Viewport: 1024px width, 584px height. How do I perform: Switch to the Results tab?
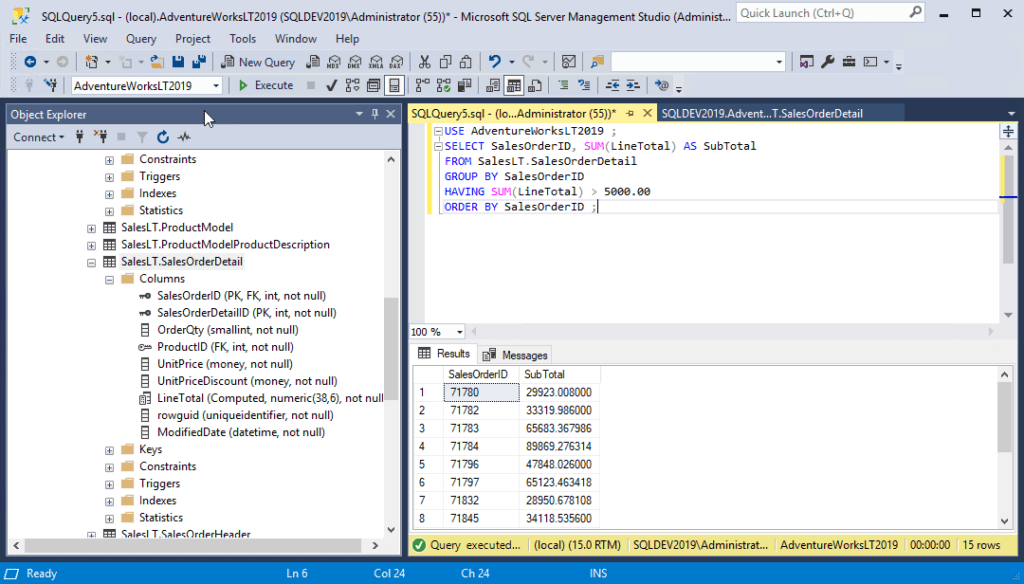444,353
